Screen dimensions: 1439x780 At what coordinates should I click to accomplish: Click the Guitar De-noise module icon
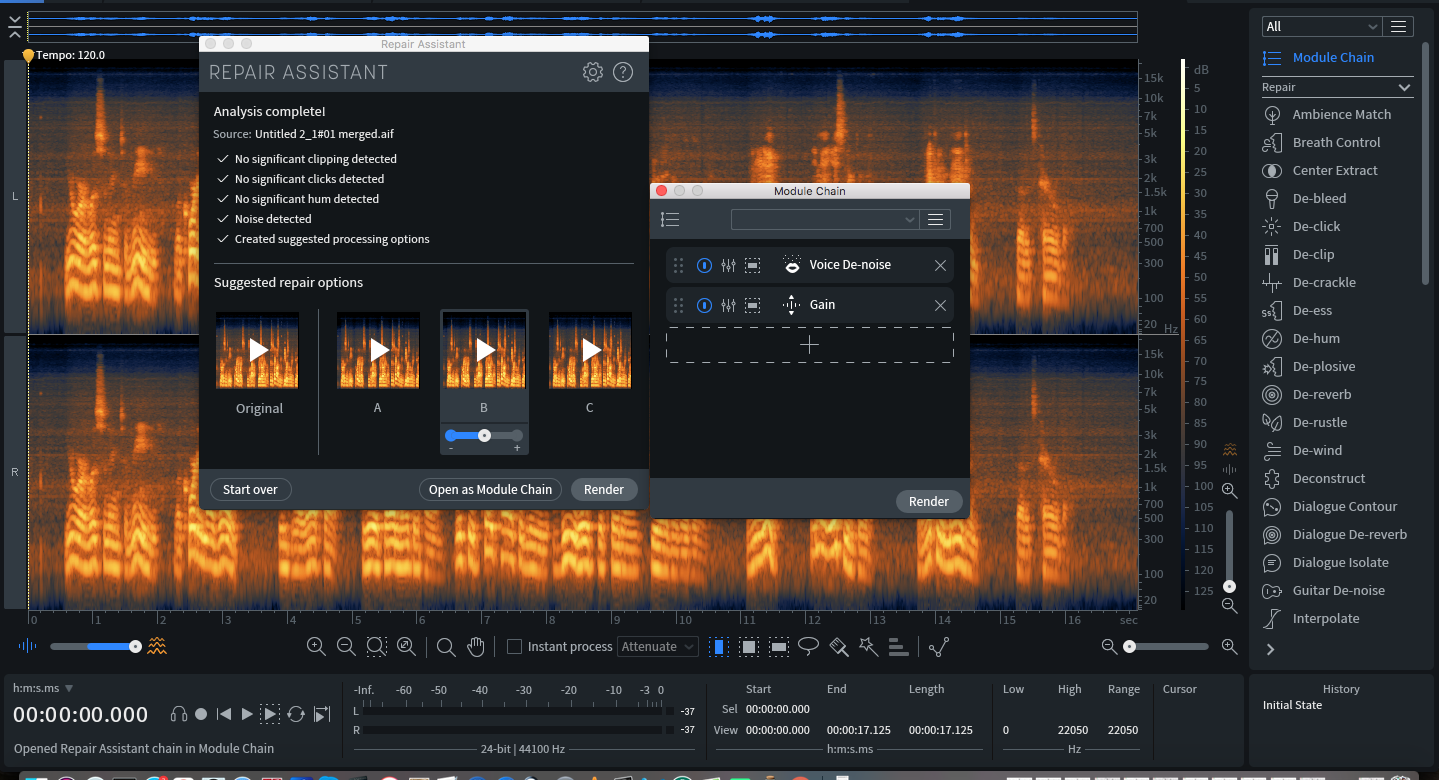(1272, 591)
